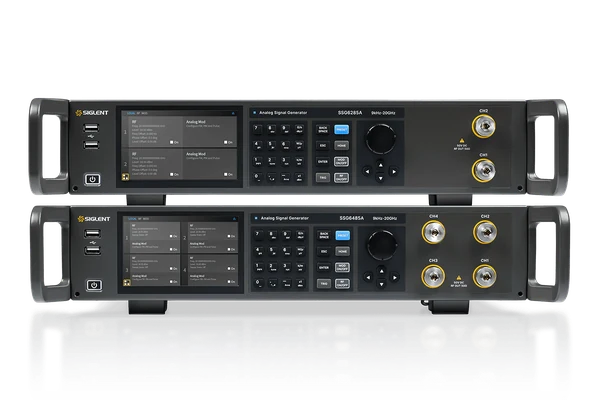Tap the CH2 RF connector on the bottom unit
The width and height of the screenshot is (600, 400).
pyautogui.click(x=485, y=232)
